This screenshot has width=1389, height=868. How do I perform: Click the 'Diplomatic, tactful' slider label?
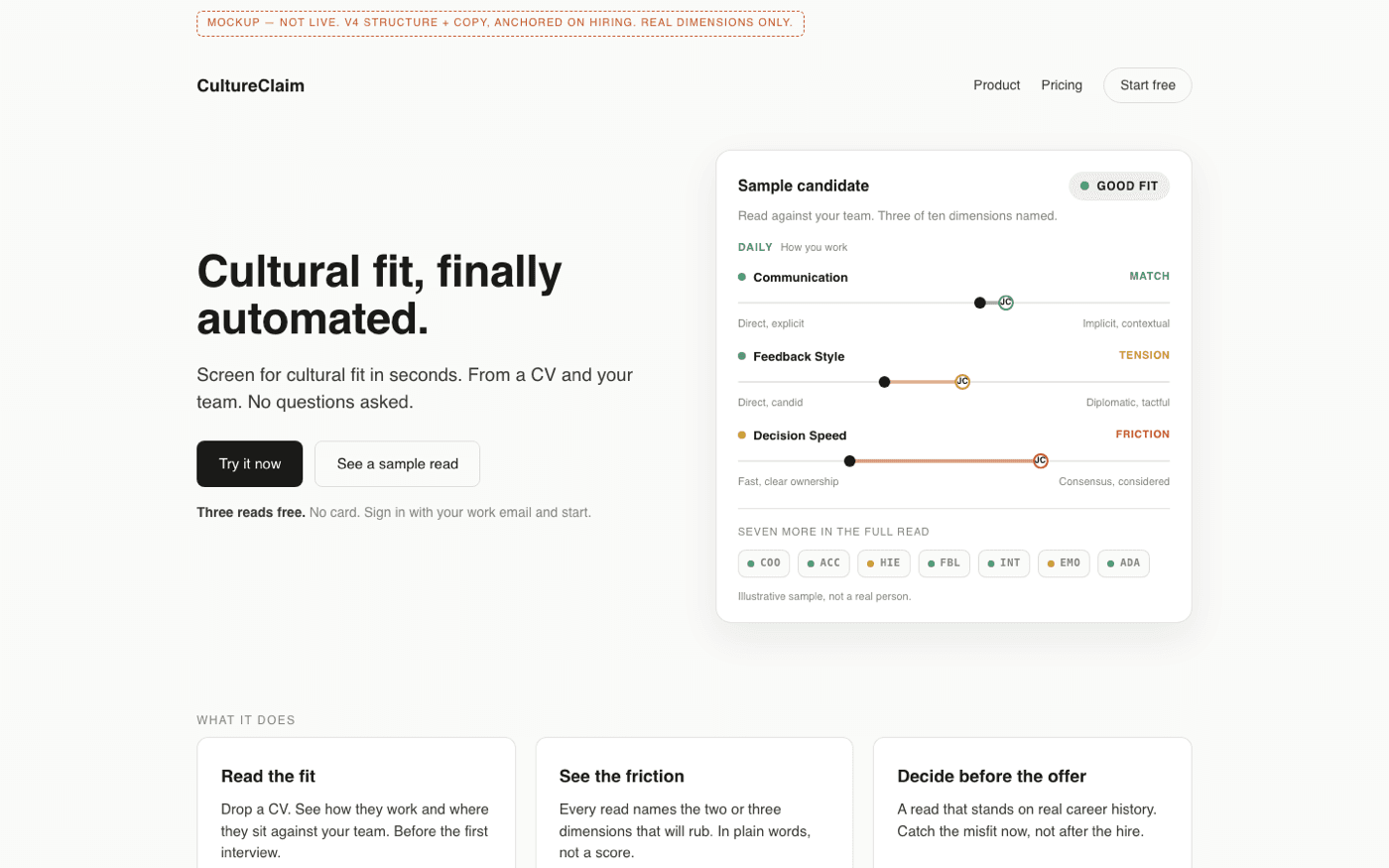click(1127, 403)
